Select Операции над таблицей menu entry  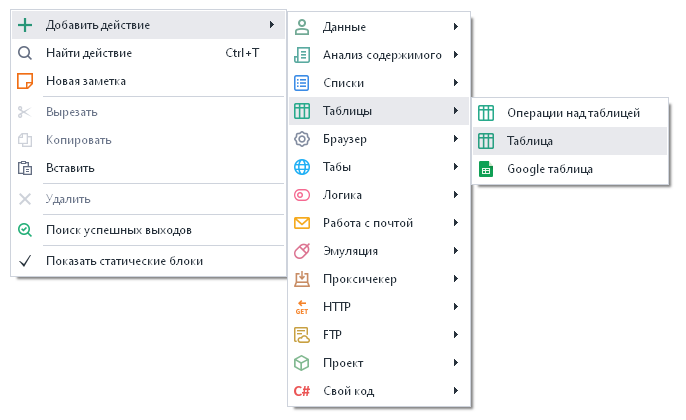(x=573, y=113)
